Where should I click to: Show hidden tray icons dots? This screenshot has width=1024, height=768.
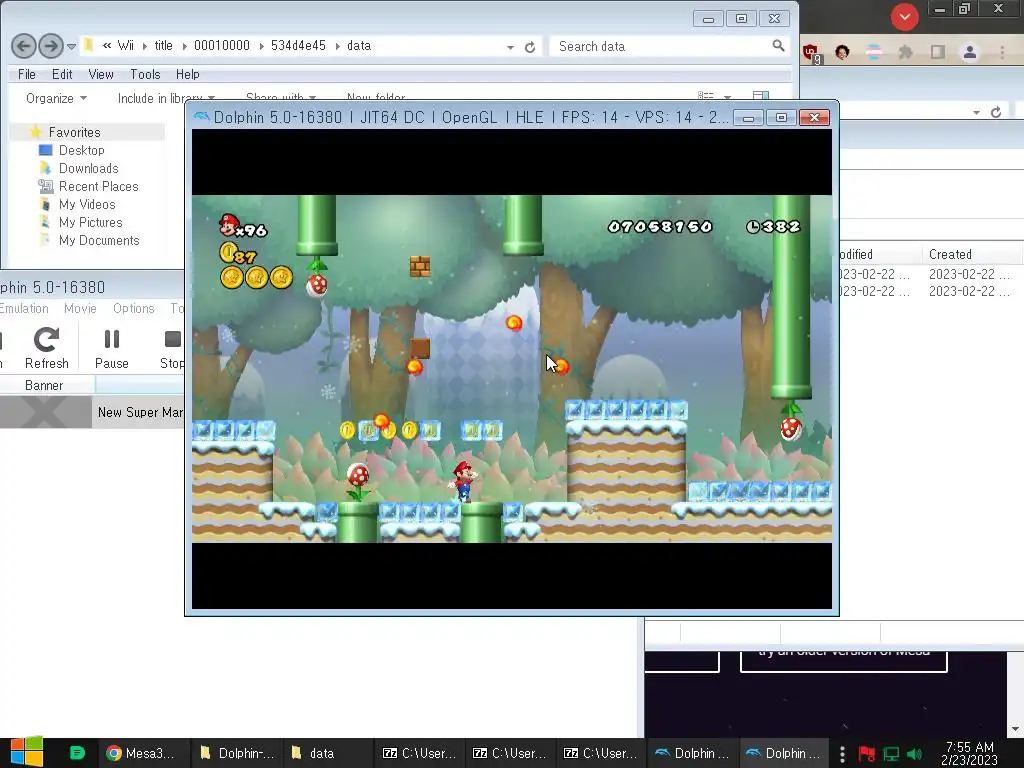pyautogui.click(x=842, y=754)
